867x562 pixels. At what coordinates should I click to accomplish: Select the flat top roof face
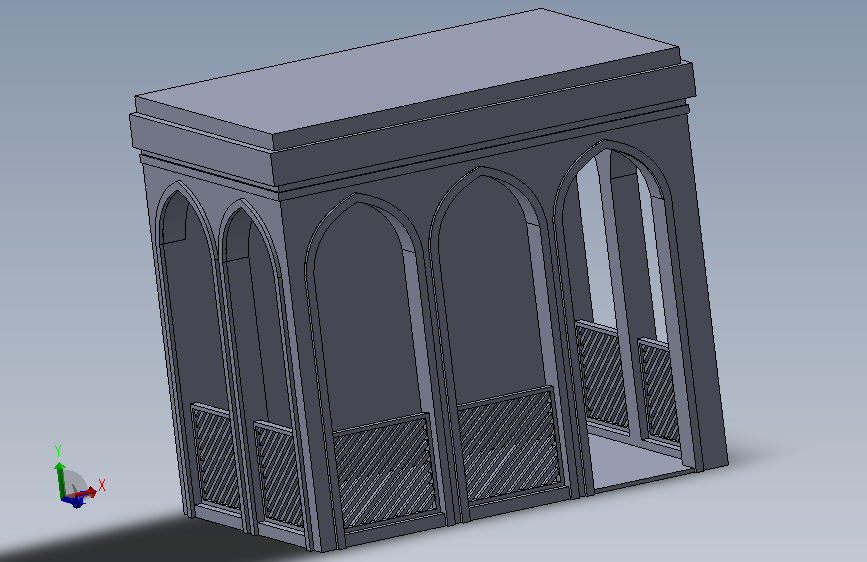coord(406,77)
